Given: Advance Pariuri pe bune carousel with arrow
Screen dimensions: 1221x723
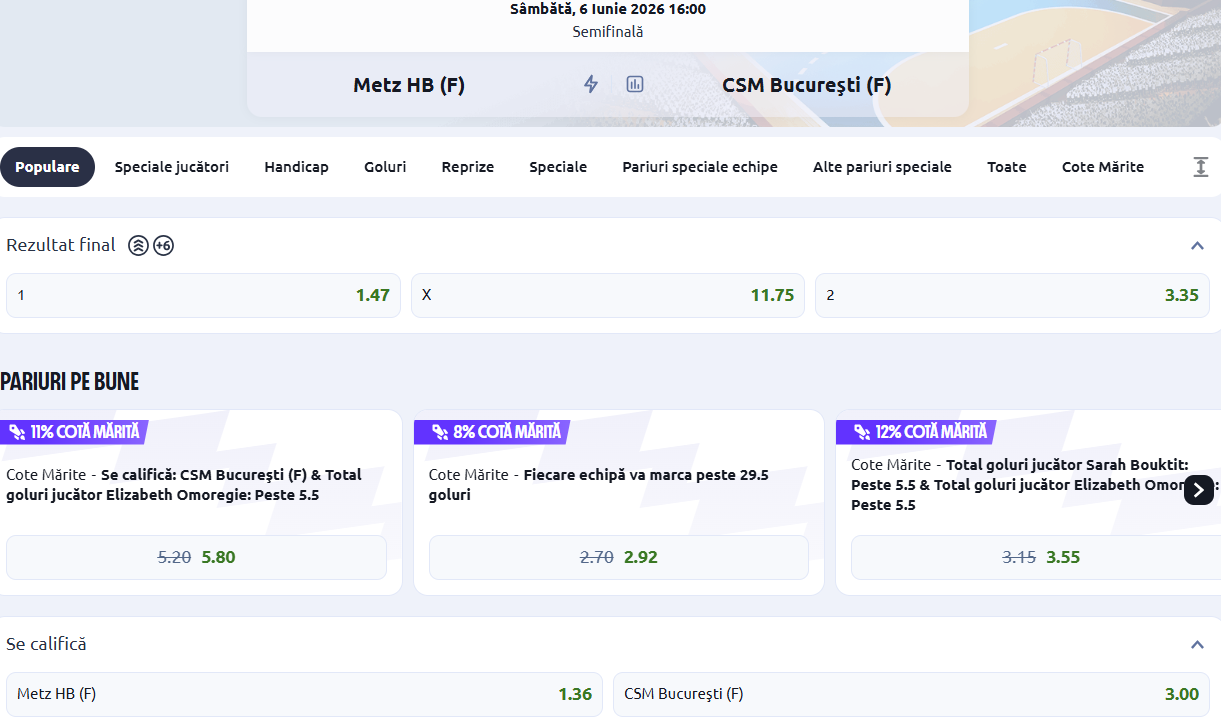Looking at the screenshot, I should pyautogui.click(x=1199, y=490).
